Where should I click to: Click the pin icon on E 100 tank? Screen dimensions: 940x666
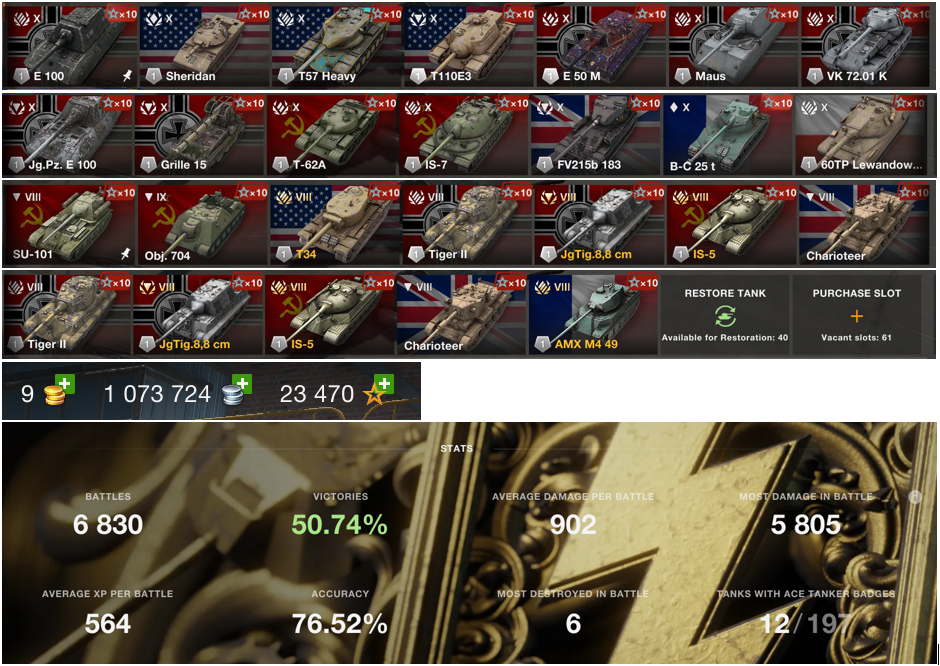(x=126, y=76)
